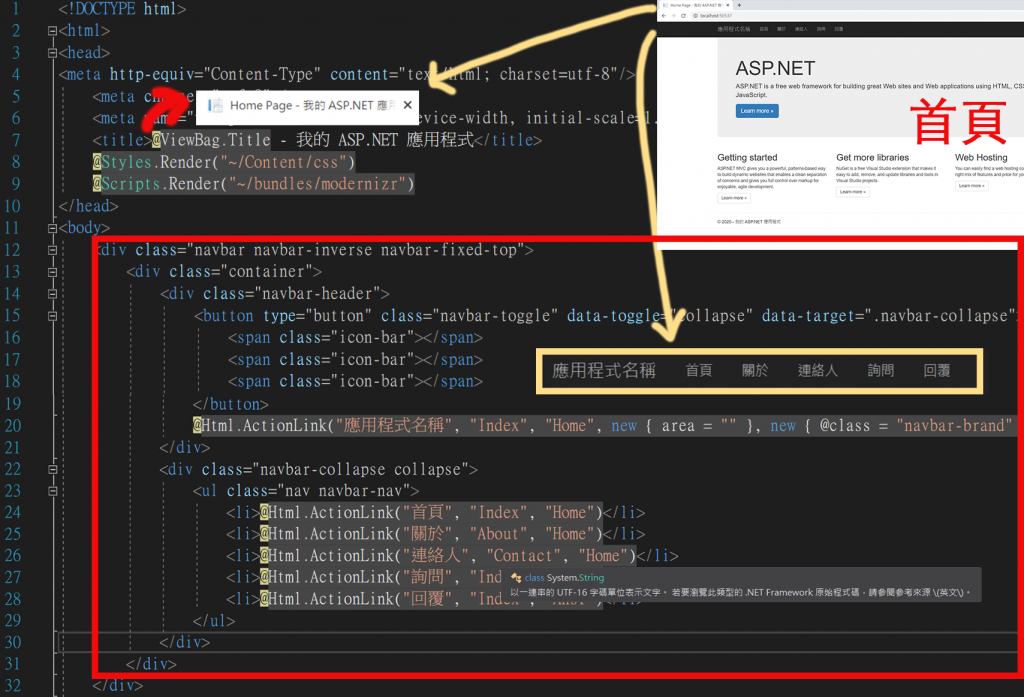Click the browser back arrow

click(664, 16)
